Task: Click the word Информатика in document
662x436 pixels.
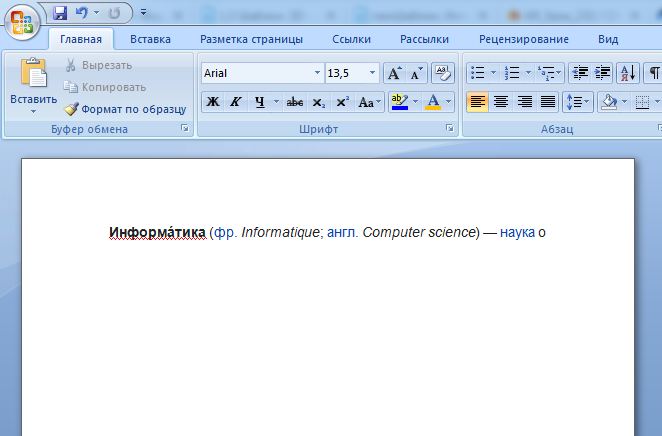Action: pyautogui.click(x=157, y=233)
